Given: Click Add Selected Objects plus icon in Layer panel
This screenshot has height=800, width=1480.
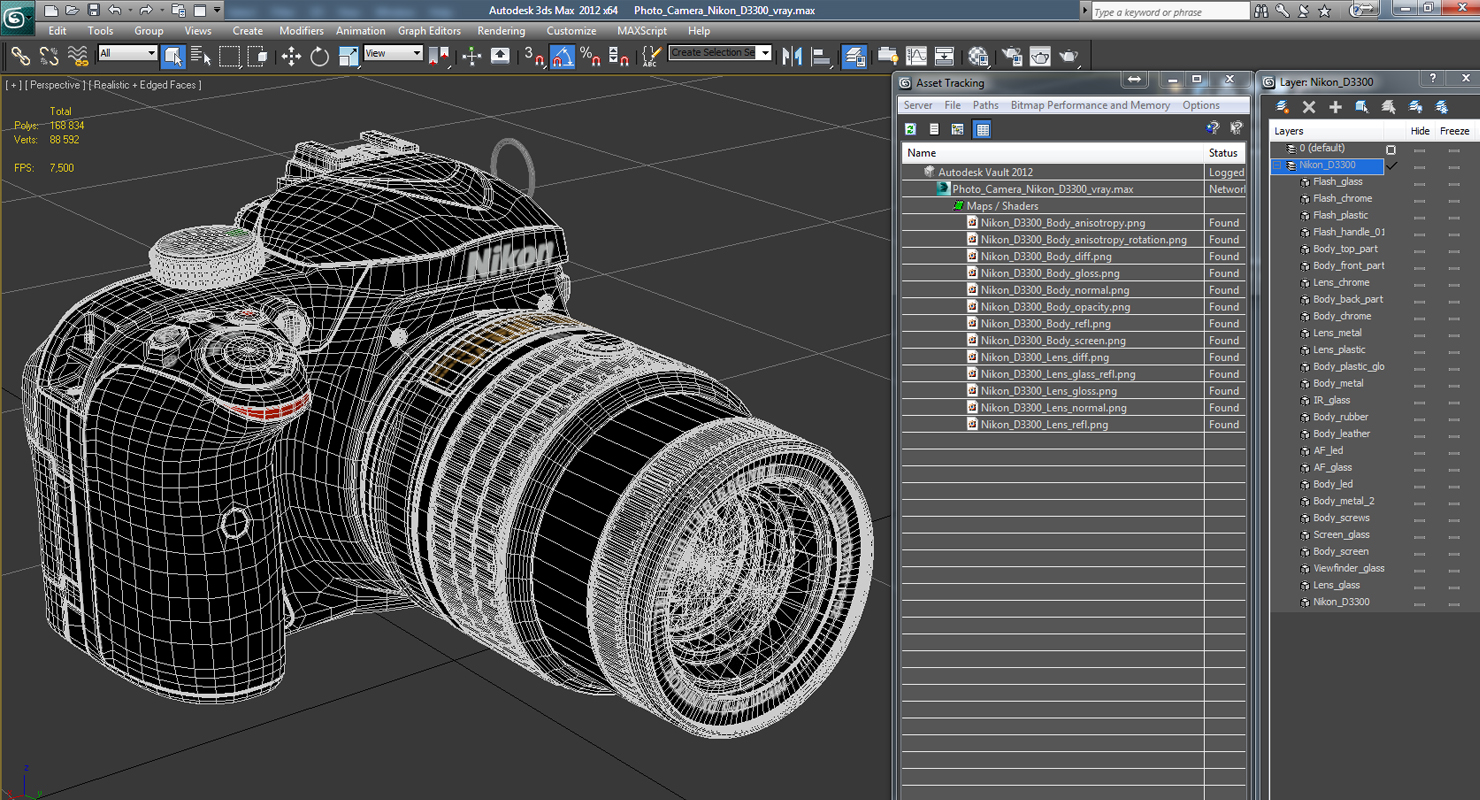Looking at the screenshot, I should click(x=1335, y=107).
